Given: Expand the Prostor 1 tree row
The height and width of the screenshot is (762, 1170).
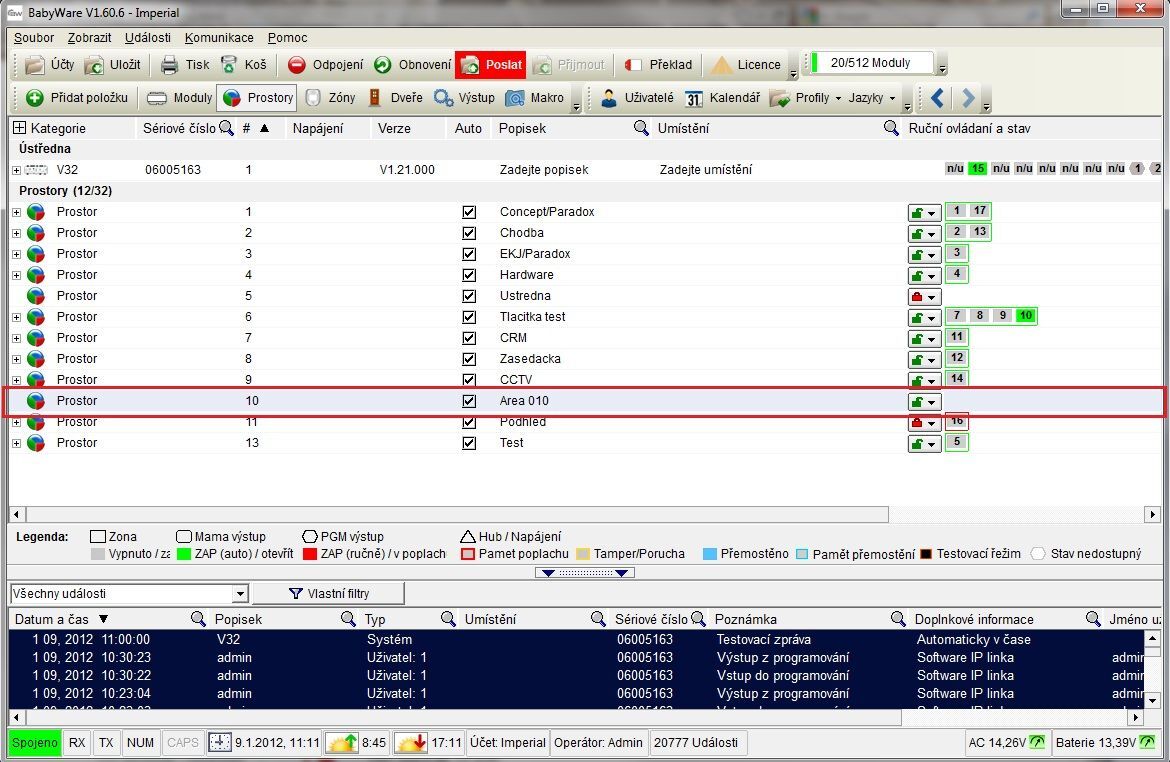Looking at the screenshot, I should (x=17, y=212).
